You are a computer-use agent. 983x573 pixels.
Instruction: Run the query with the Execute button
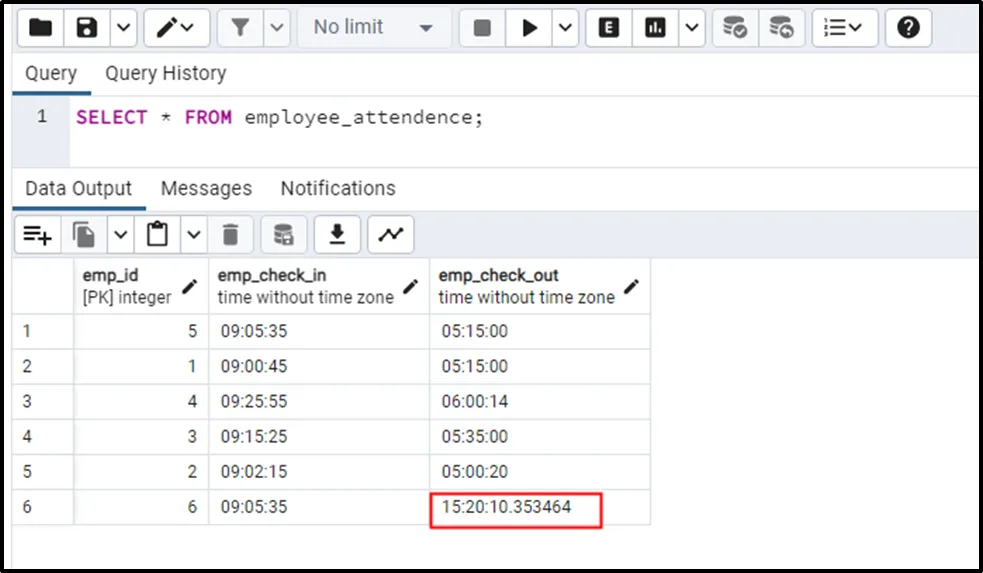(x=528, y=27)
